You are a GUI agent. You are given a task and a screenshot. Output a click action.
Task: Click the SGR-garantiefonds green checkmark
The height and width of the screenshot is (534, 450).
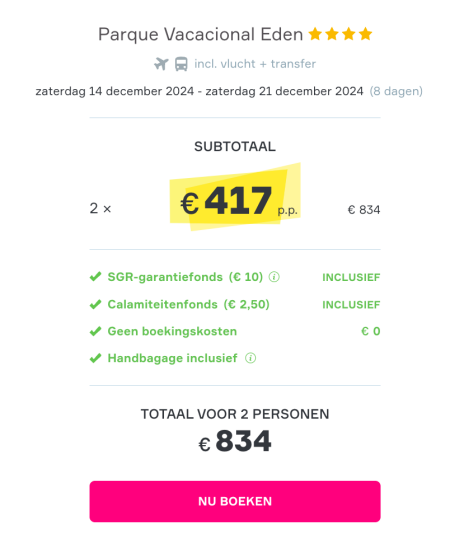[x=95, y=277]
